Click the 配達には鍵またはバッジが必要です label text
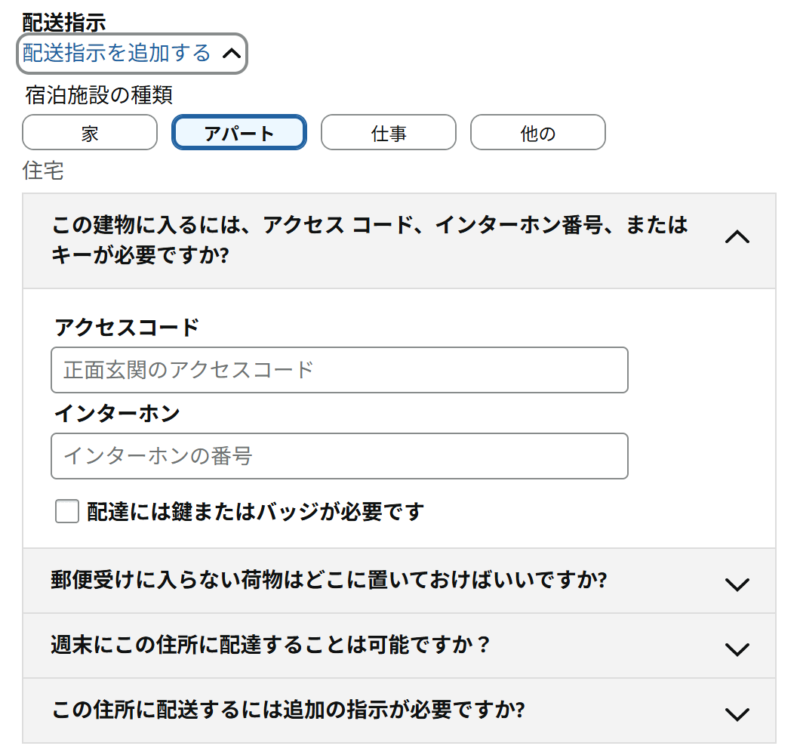 [255, 512]
